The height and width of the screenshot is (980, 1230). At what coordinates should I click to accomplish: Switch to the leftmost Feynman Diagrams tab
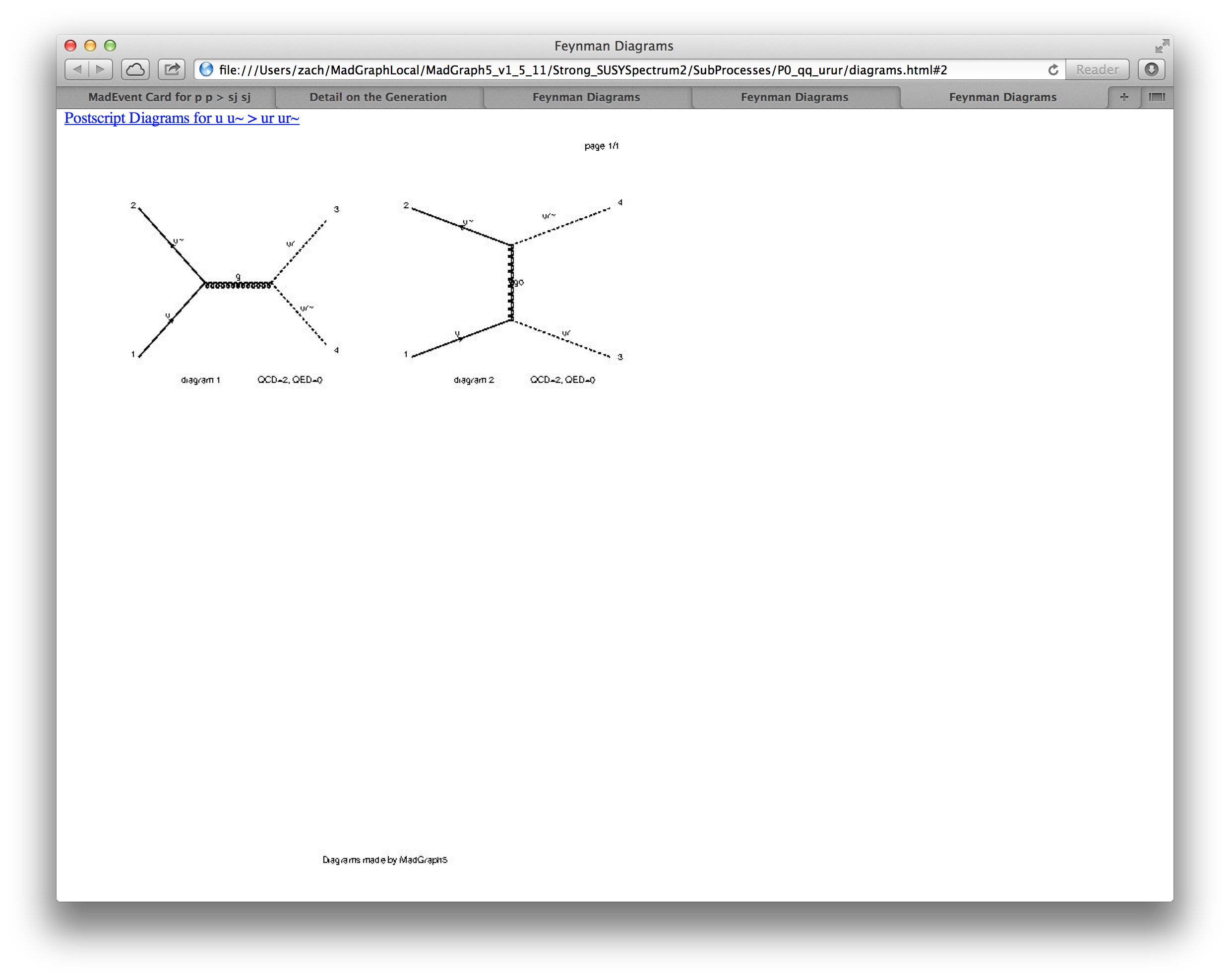[x=586, y=97]
